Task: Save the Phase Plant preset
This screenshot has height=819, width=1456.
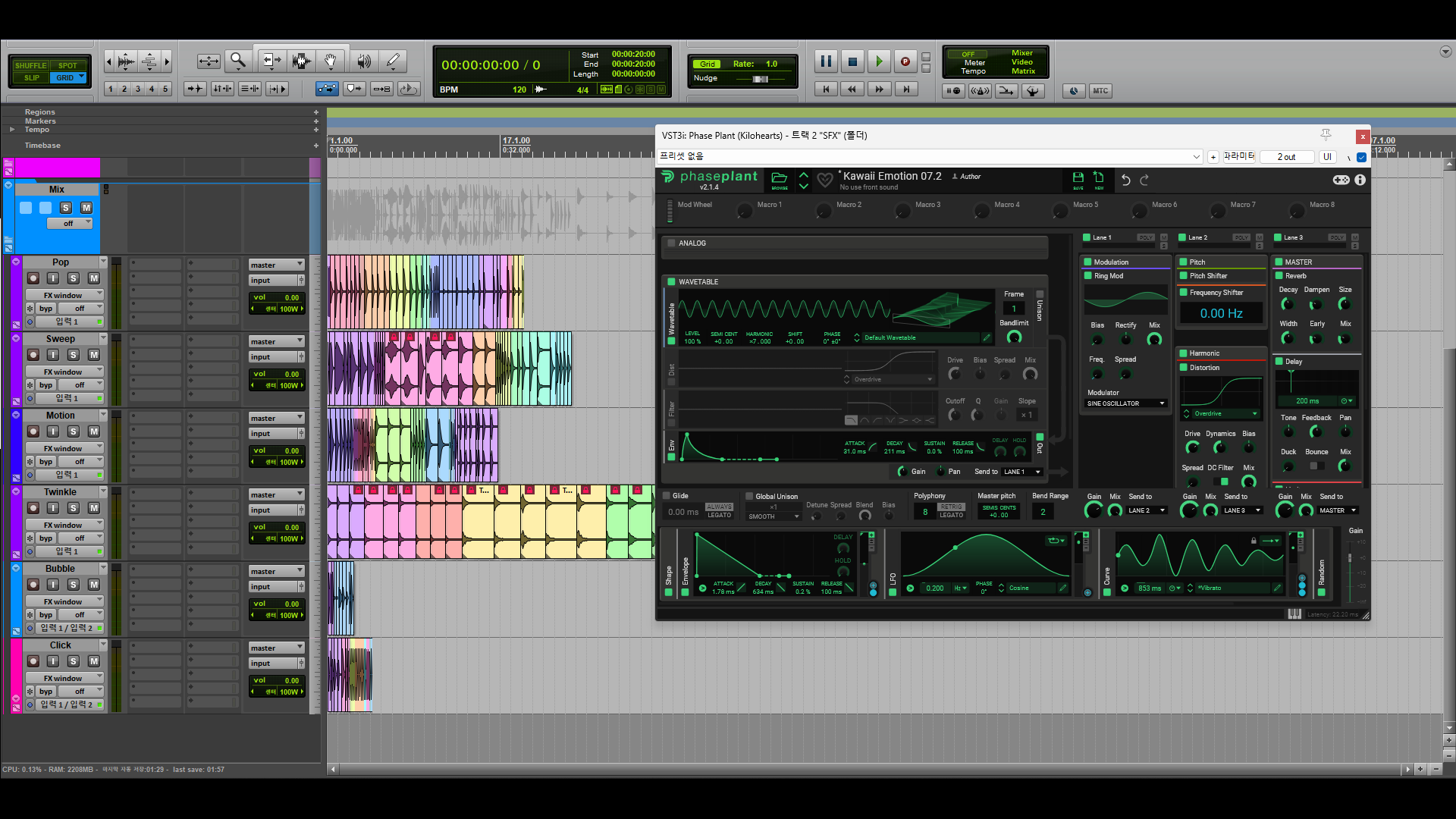Action: click(1078, 179)
